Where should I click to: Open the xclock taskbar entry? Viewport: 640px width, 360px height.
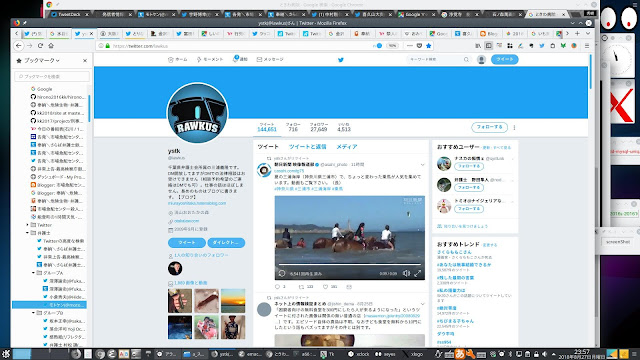pos(359,354)
